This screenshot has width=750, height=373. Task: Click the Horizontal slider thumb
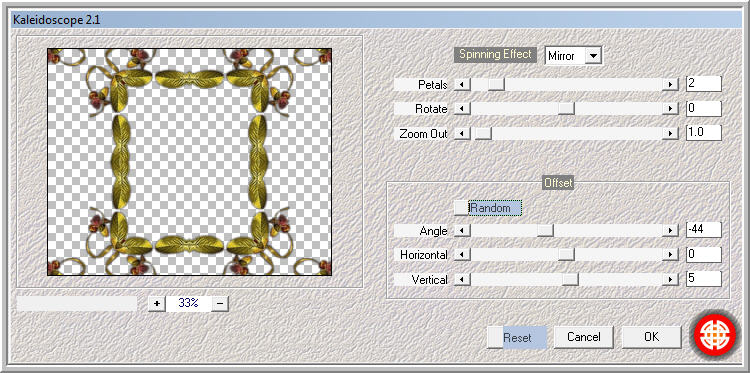566,255
